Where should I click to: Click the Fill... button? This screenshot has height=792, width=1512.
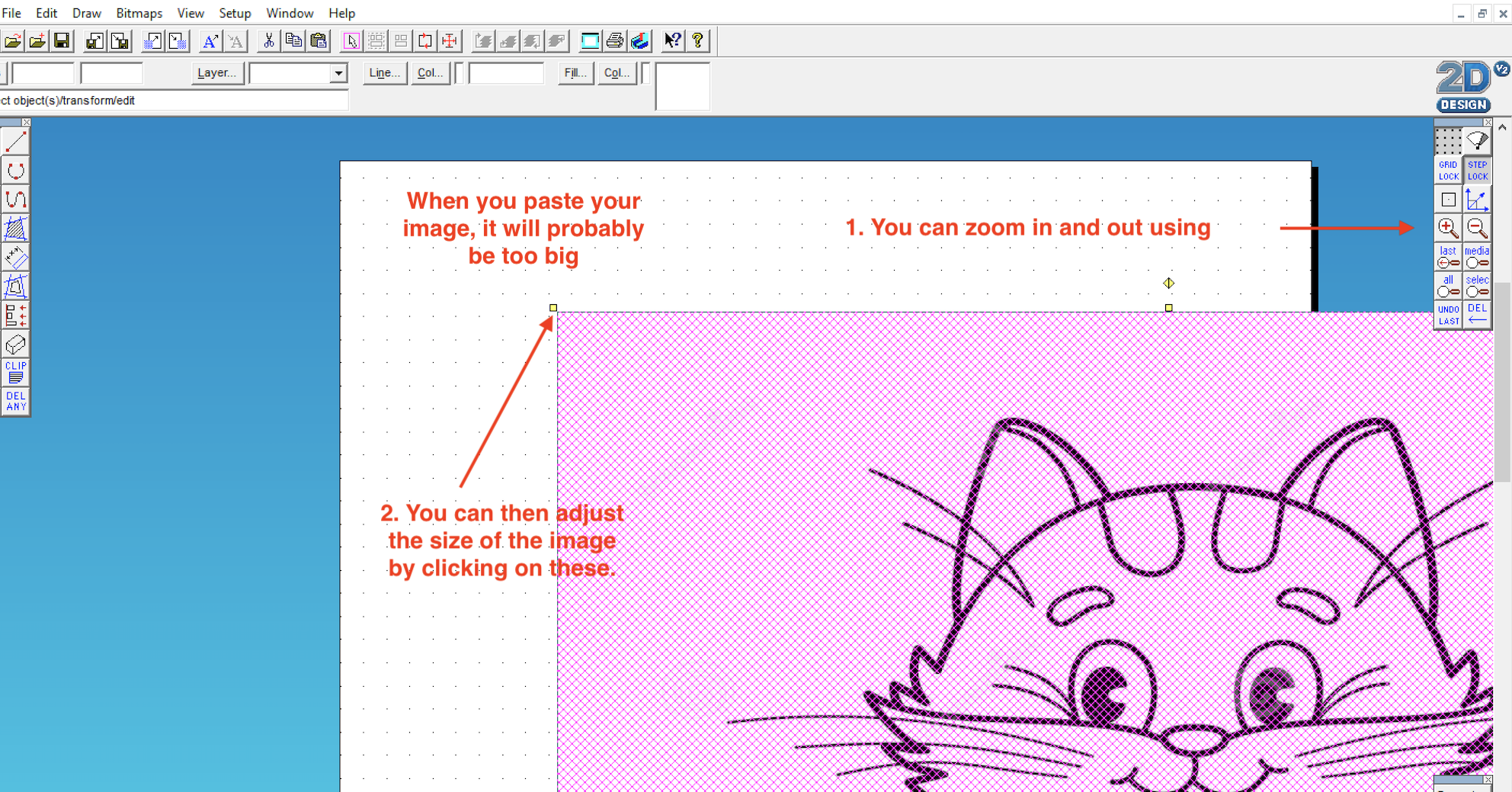[x=575, y=72]
